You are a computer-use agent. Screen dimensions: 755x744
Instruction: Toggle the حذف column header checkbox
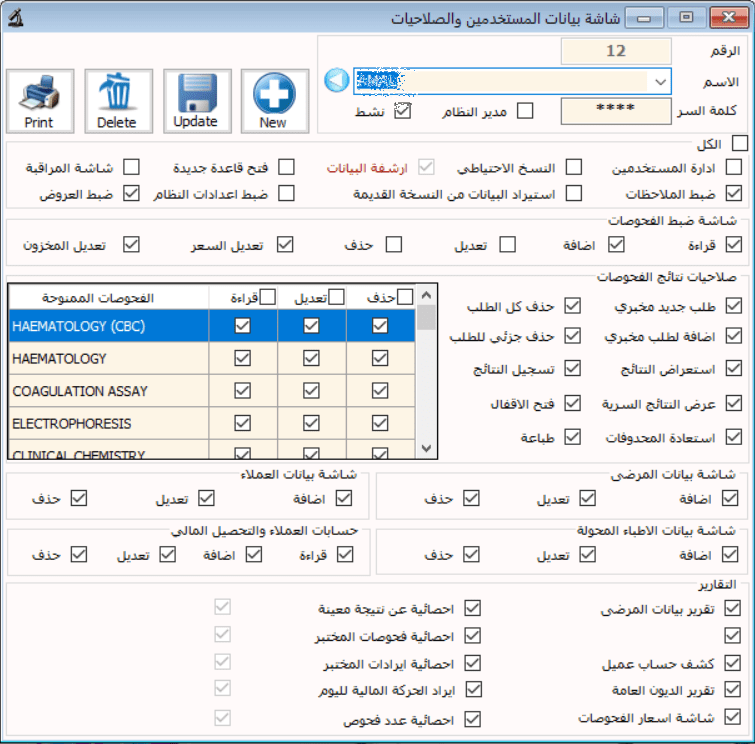[x=389, y=296]
